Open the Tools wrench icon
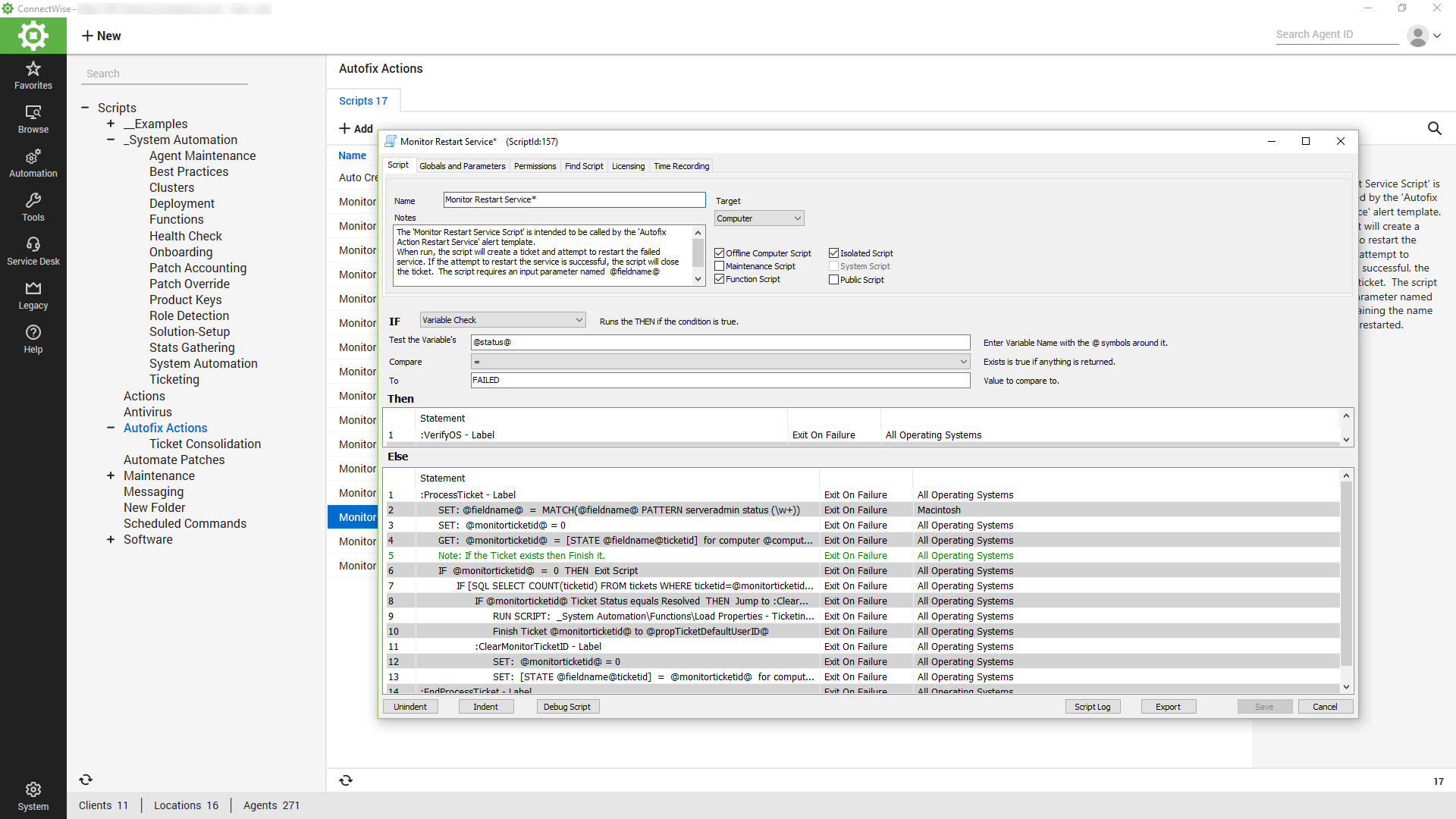This screenshot has height=819, width=1456. 33,201
